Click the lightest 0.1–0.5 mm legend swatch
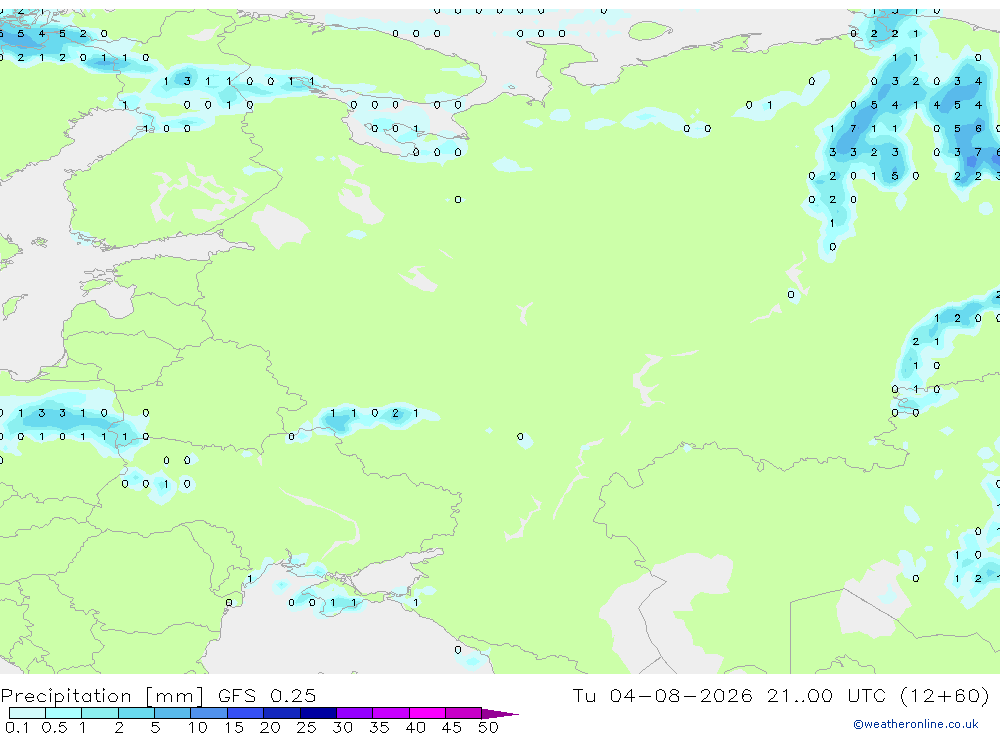The image size is (1000, 733). click(27, 713)
